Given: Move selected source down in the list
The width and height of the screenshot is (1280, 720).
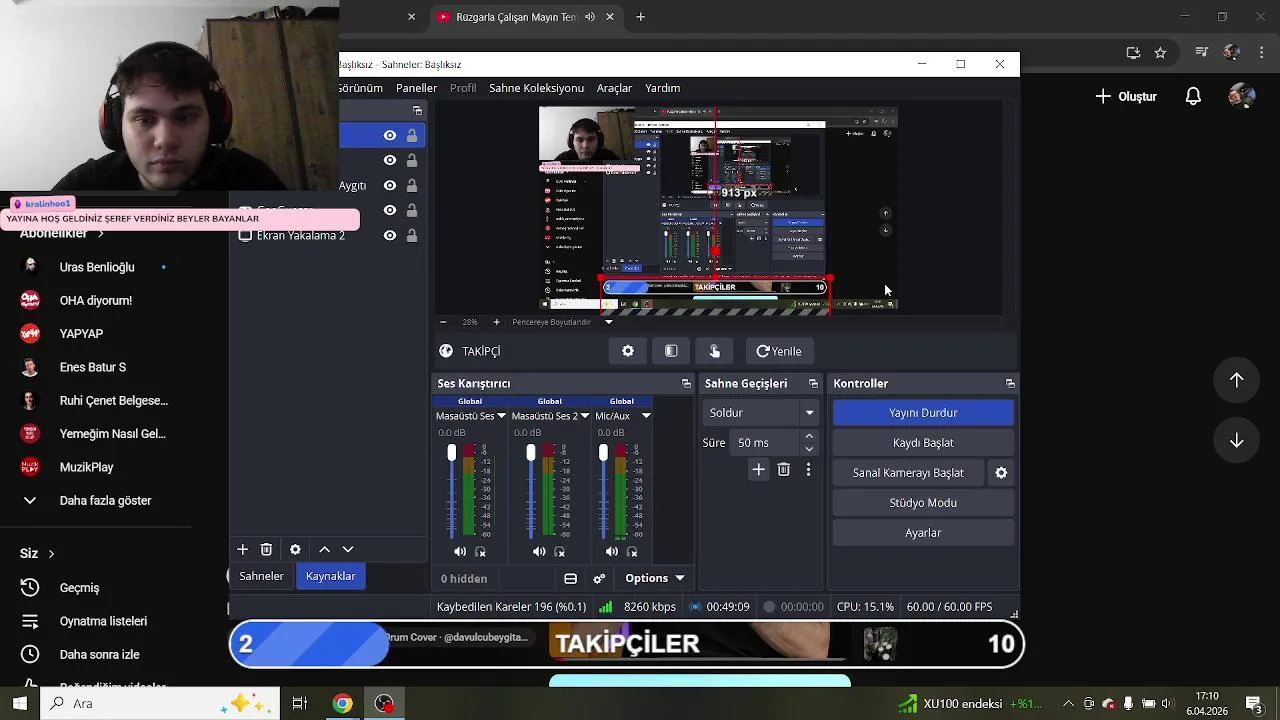Looking at the screenshot, I should click(x=348, y=549).
